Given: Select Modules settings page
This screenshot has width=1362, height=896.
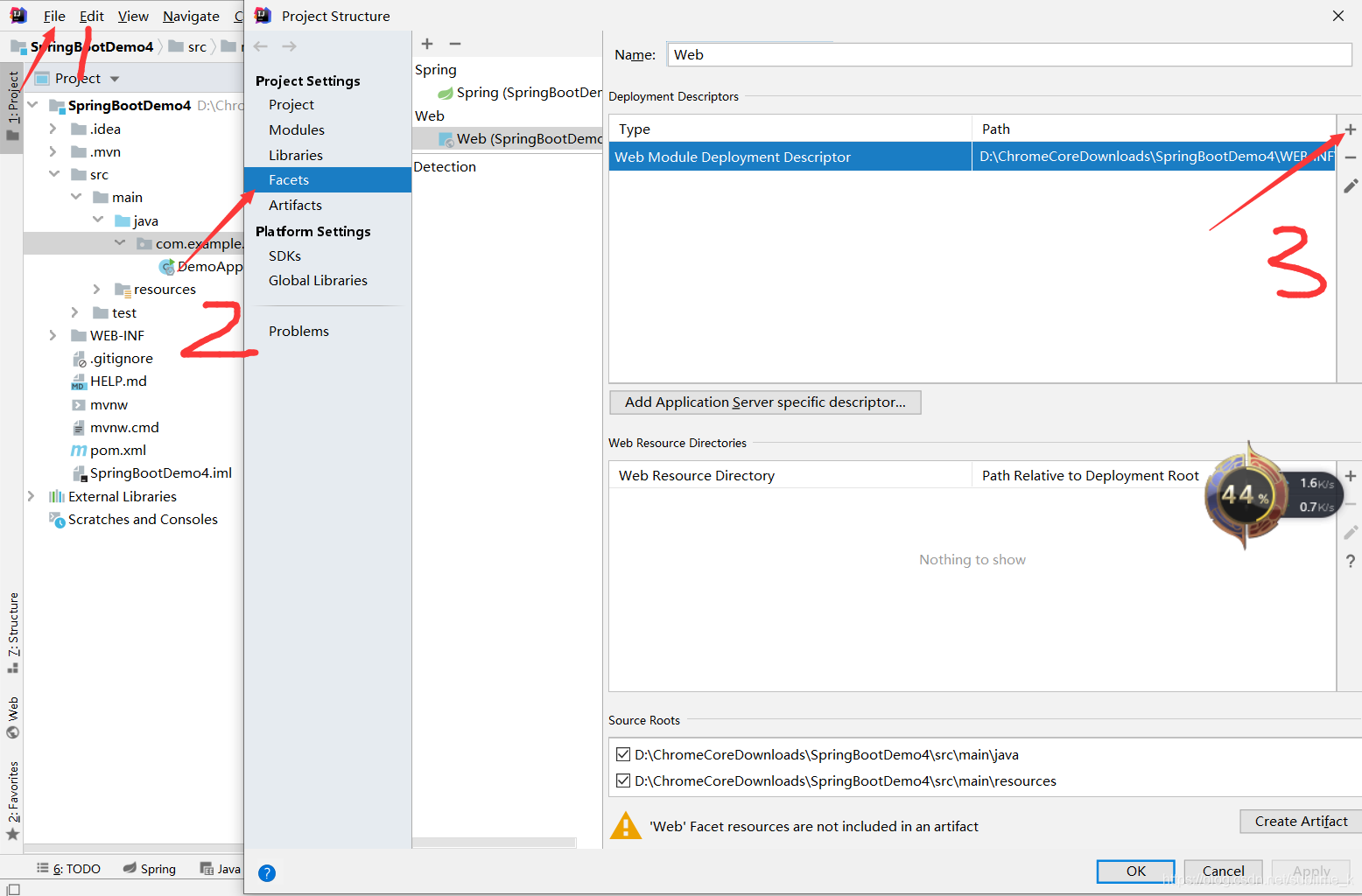Looking at the screenshot, I should tap(297, 130).
